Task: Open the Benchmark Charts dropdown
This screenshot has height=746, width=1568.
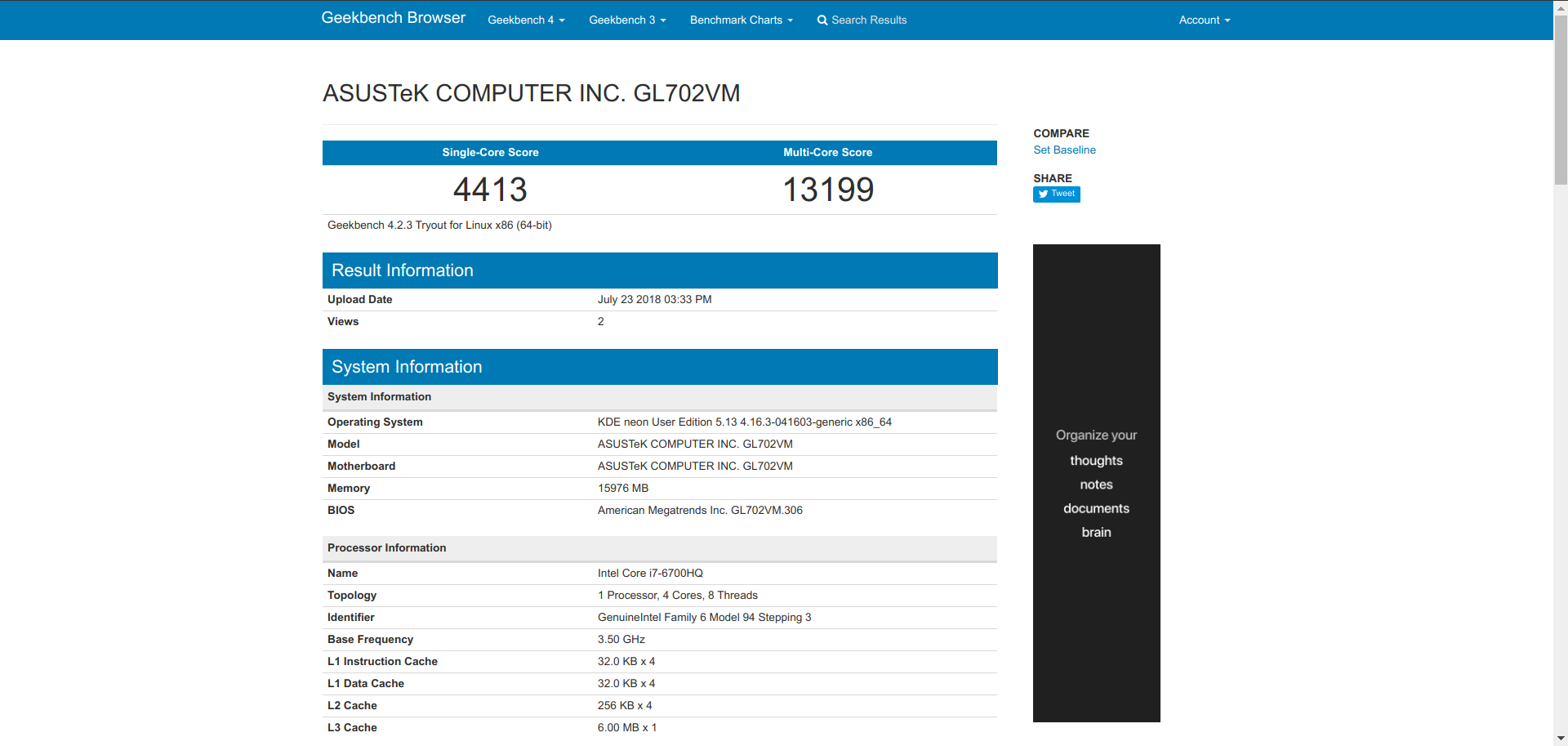Action: tap(741, 20)
